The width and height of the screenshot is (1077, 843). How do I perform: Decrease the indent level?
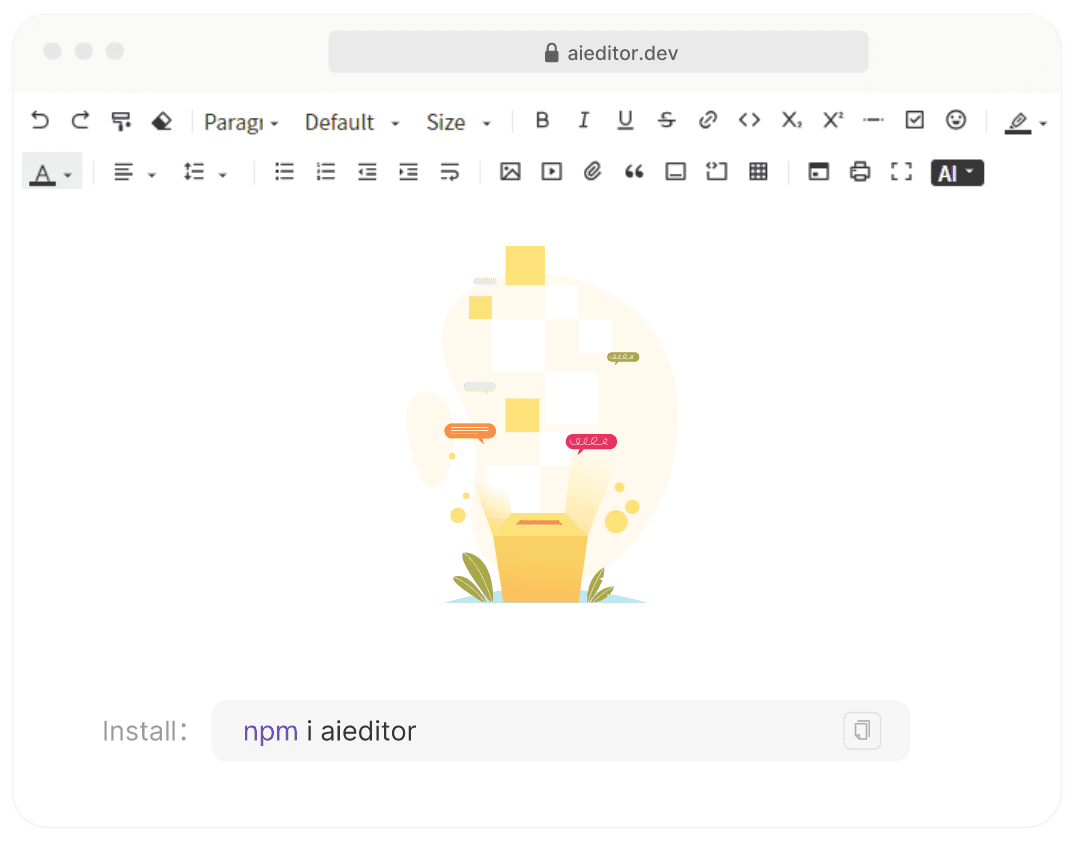367,172
